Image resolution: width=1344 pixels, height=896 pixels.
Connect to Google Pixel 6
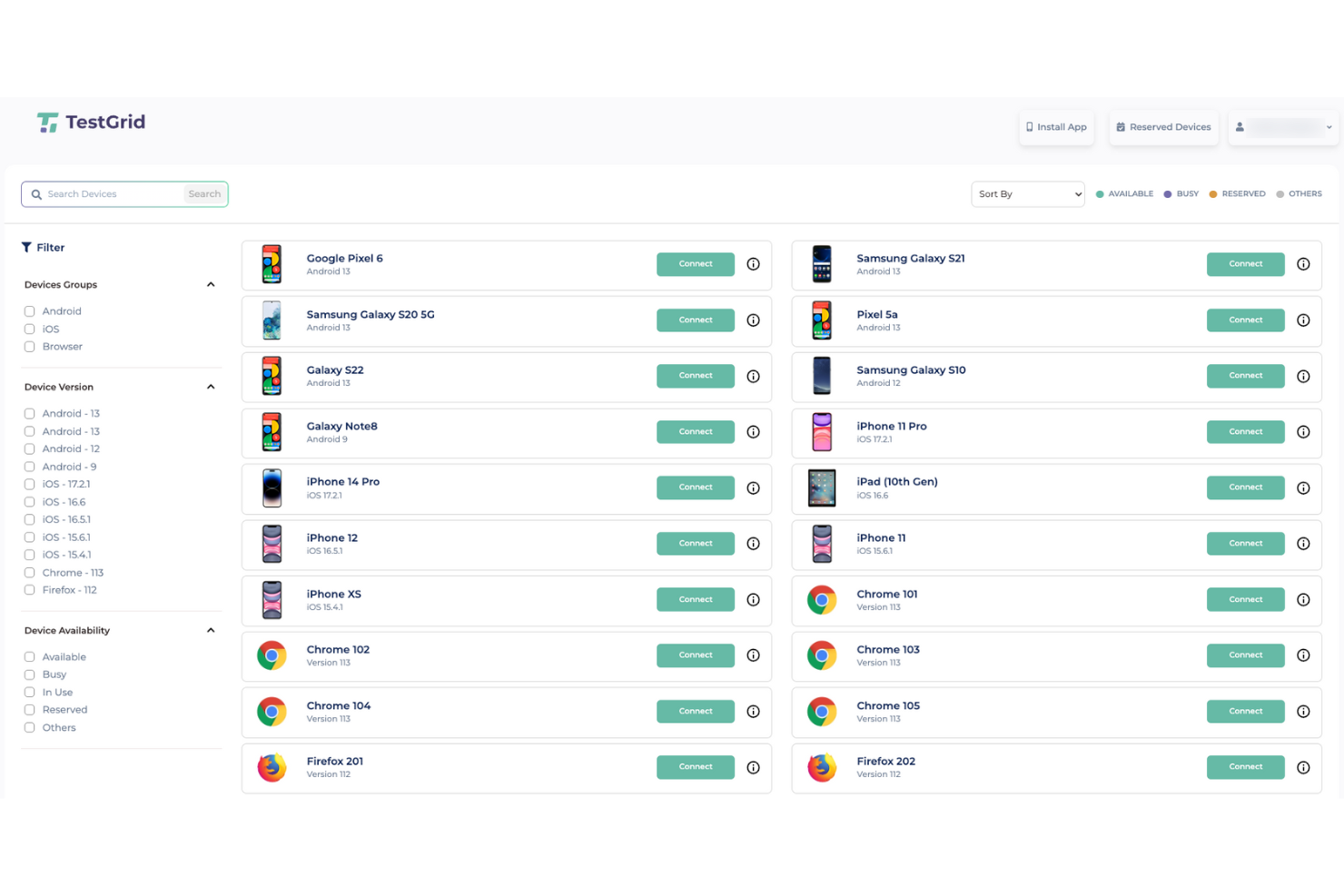coord(696,264)
